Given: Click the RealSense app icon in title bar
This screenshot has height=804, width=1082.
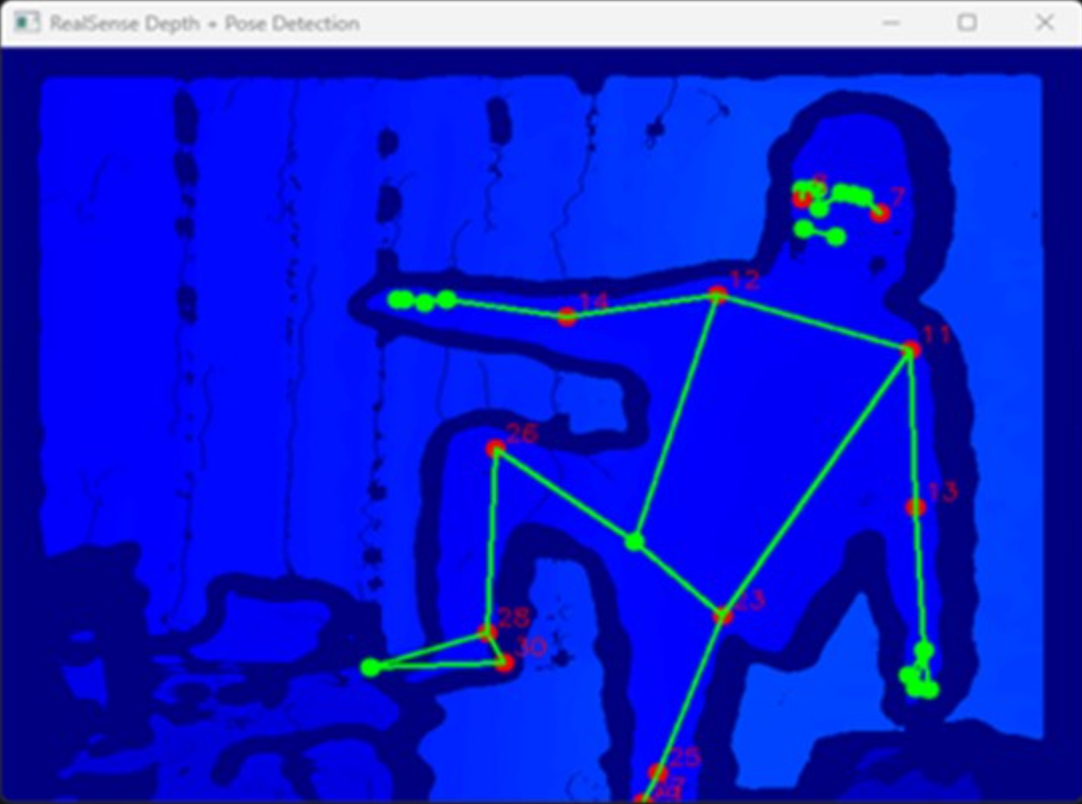Looking at the screenshot, I should click(x=26, y=23).
